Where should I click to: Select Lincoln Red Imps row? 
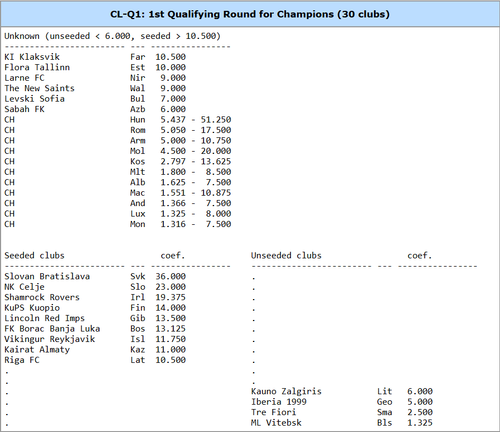point(95,318)
